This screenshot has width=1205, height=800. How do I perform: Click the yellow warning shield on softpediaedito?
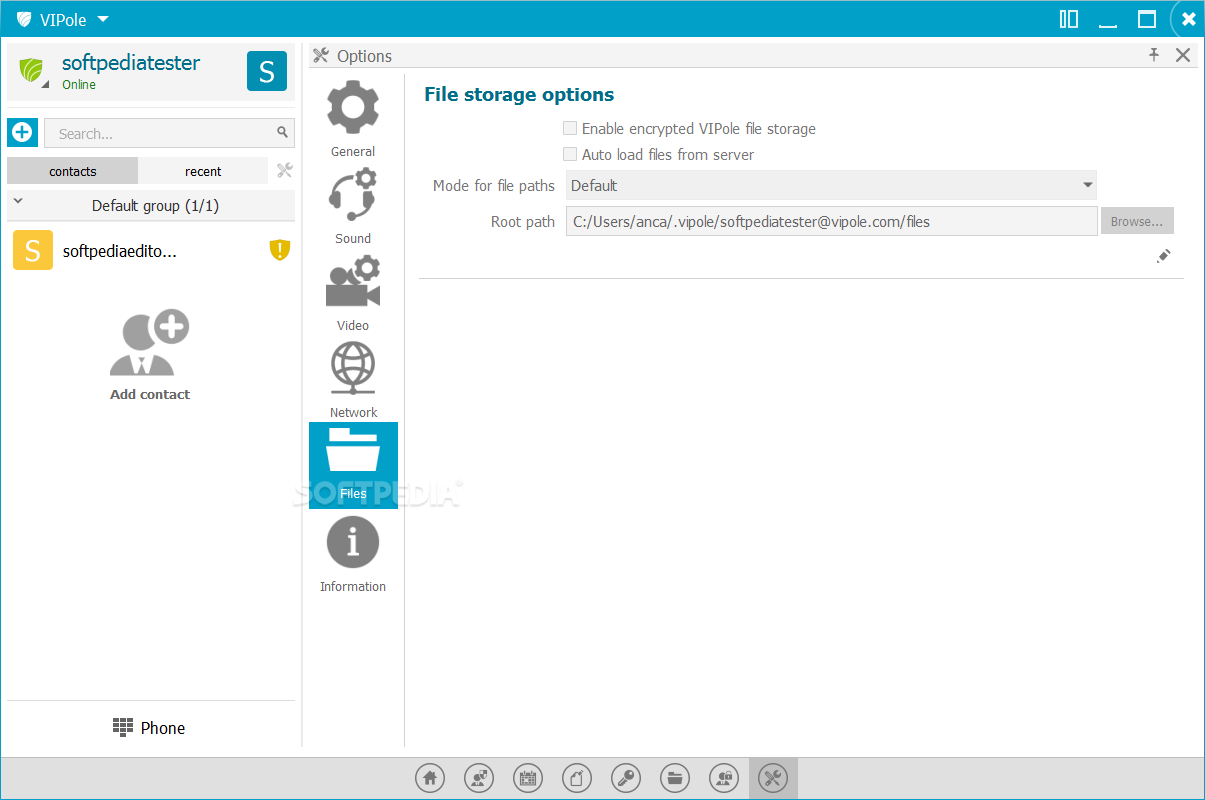point(279,250)
